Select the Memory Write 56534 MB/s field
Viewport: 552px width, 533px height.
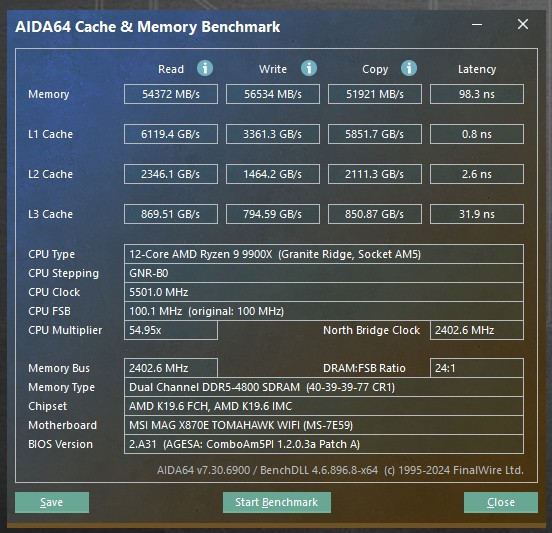click(x=273, y=94)
